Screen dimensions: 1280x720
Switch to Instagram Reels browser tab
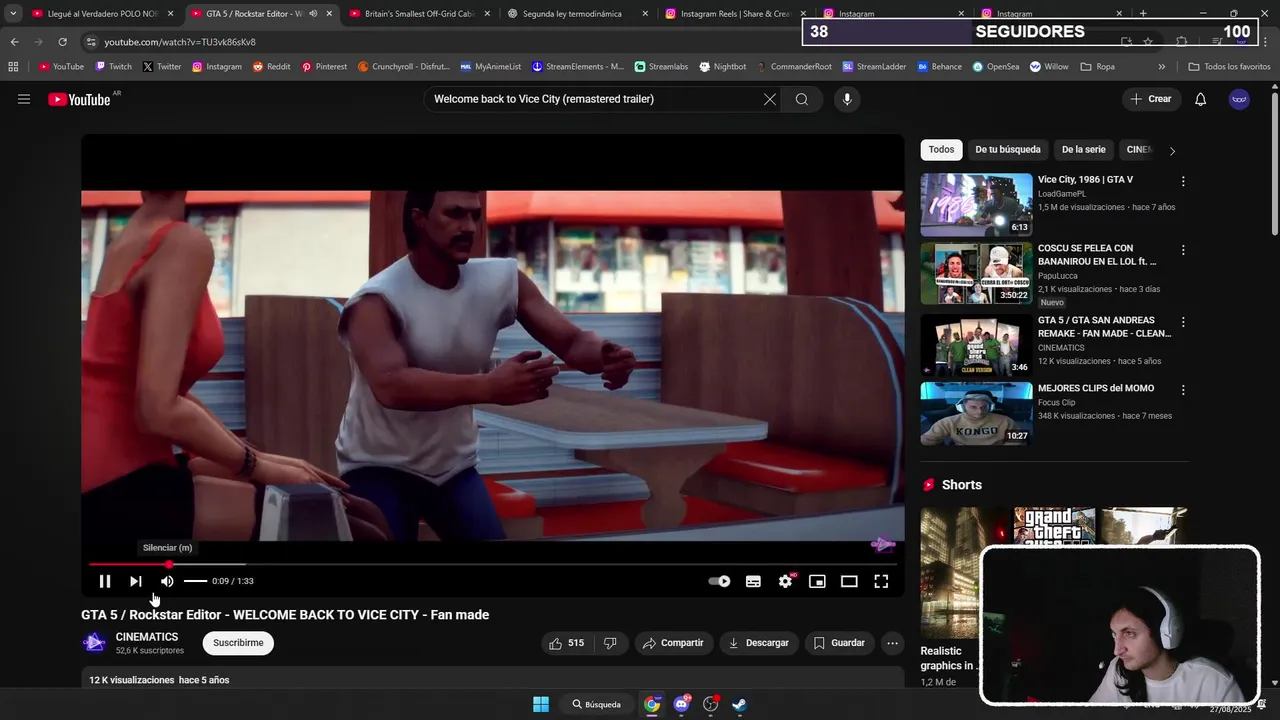click(735, 14)
